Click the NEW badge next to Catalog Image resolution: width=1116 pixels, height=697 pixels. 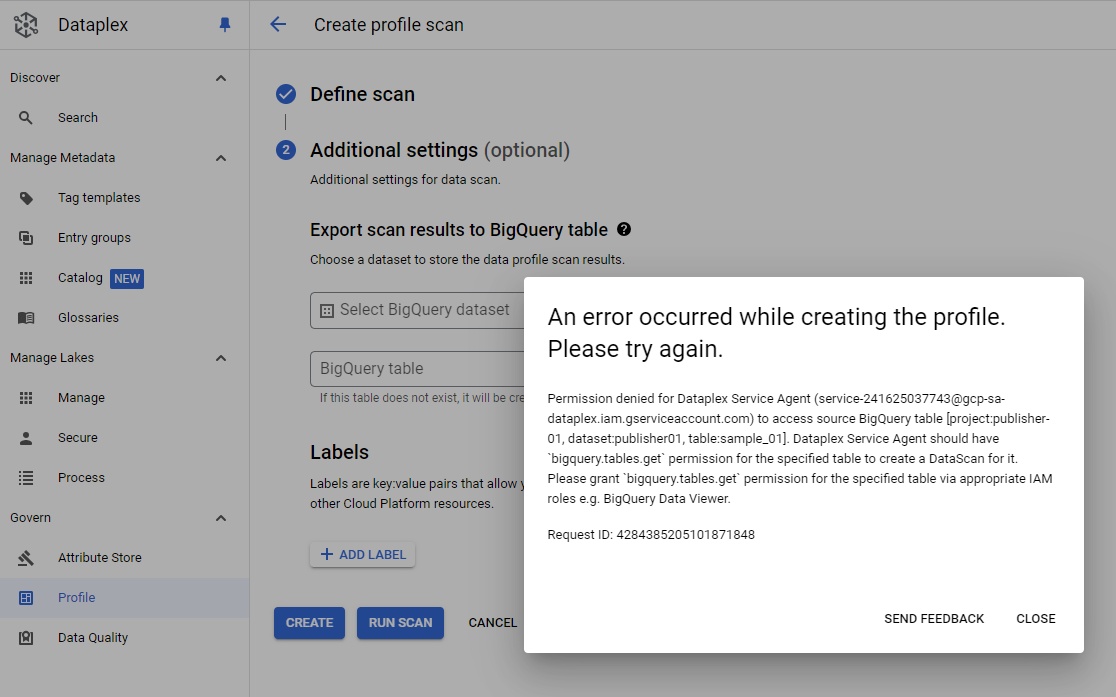[127, 278]
